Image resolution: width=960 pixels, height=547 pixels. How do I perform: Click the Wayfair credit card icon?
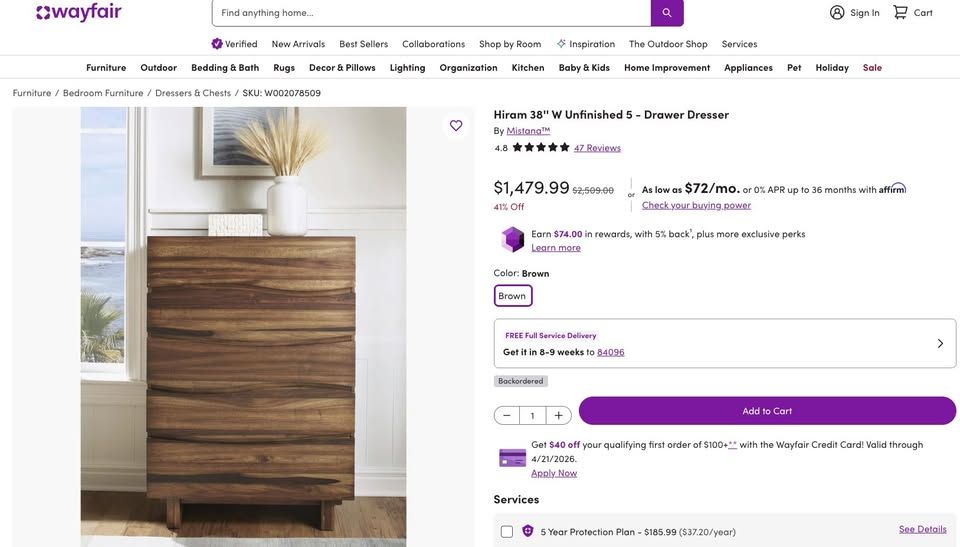tap(513, 458)
